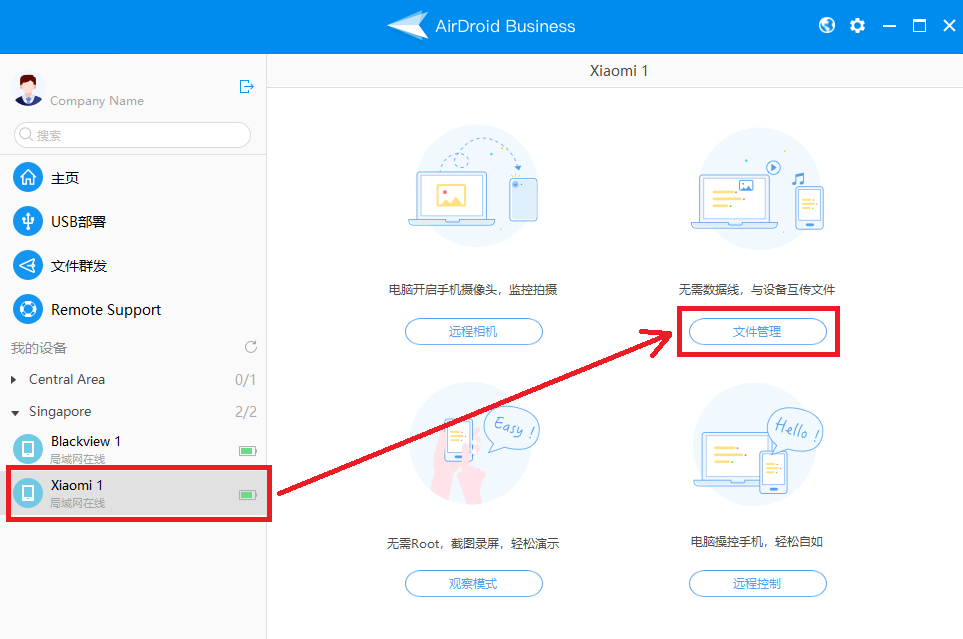Maximize the AirDroid Business window
Screen dimensions: 963x639
pyautogui.click(x=919, y=25)
